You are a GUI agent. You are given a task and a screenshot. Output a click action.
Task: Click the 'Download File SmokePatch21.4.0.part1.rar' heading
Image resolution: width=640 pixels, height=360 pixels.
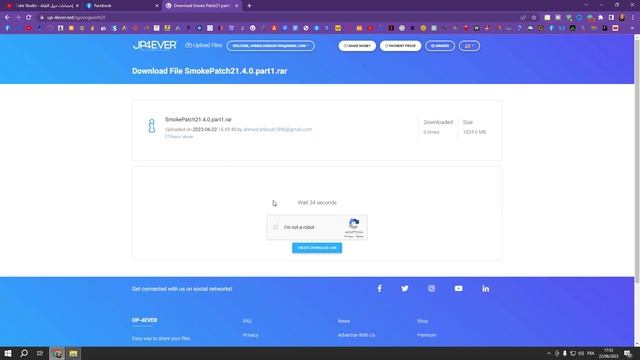tap(209, 71)
